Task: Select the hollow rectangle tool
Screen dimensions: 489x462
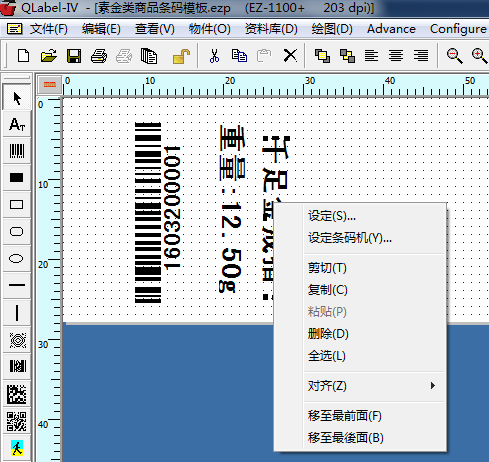Action: coord(17,204)
